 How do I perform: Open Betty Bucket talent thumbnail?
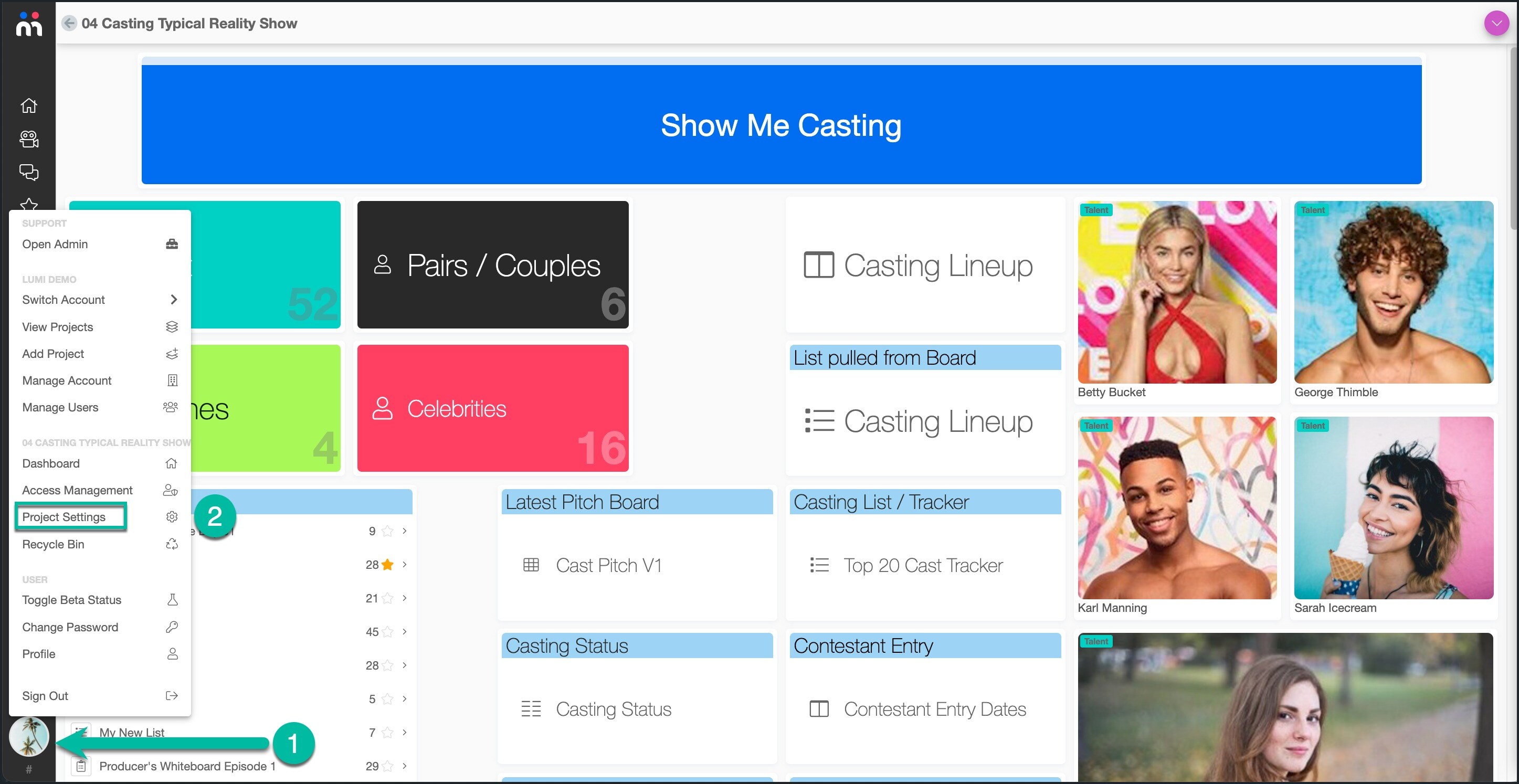(x=1177, y=293)
